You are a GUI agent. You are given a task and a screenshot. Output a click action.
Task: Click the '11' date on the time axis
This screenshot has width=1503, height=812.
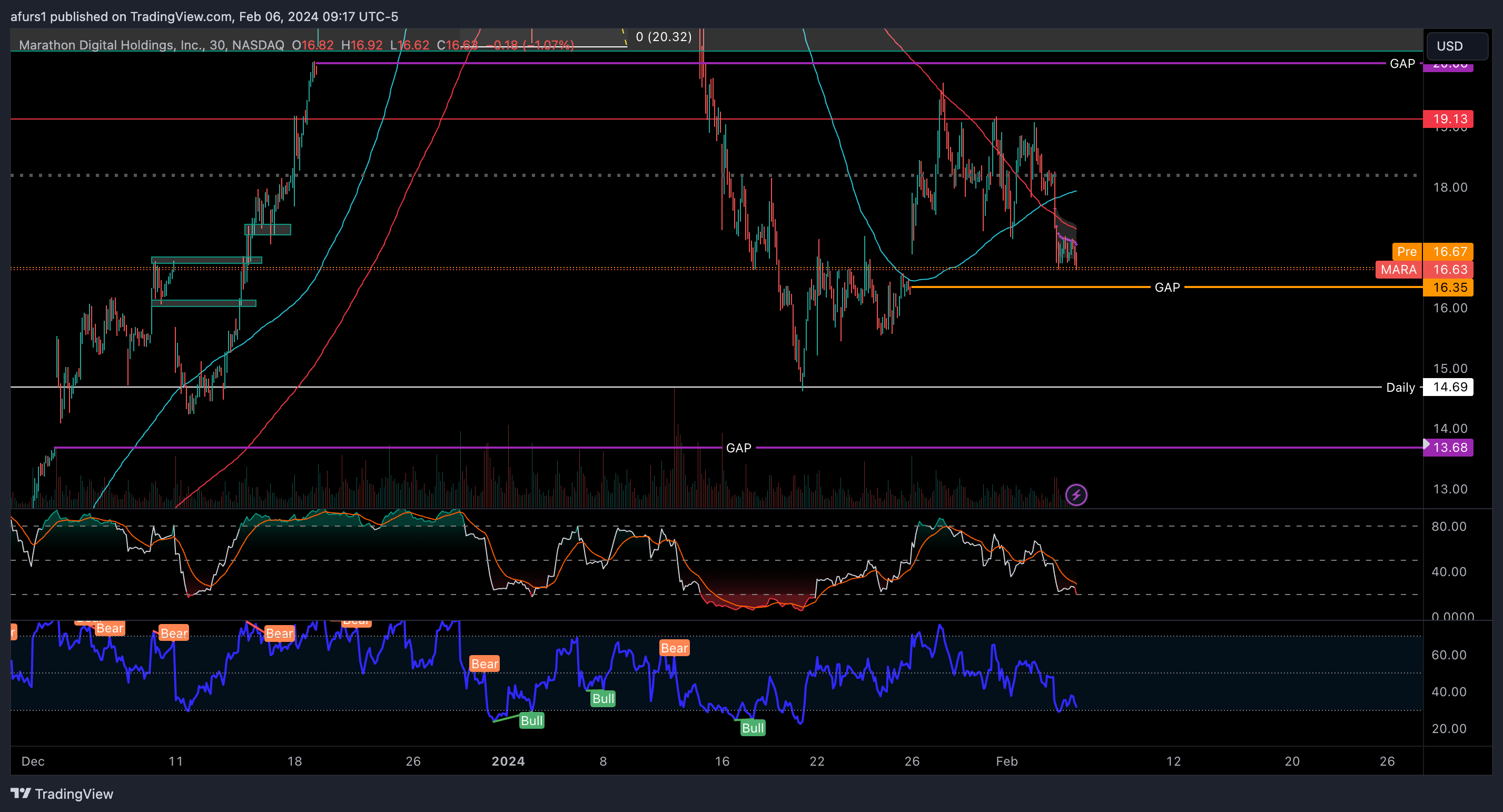pos(175,761)
